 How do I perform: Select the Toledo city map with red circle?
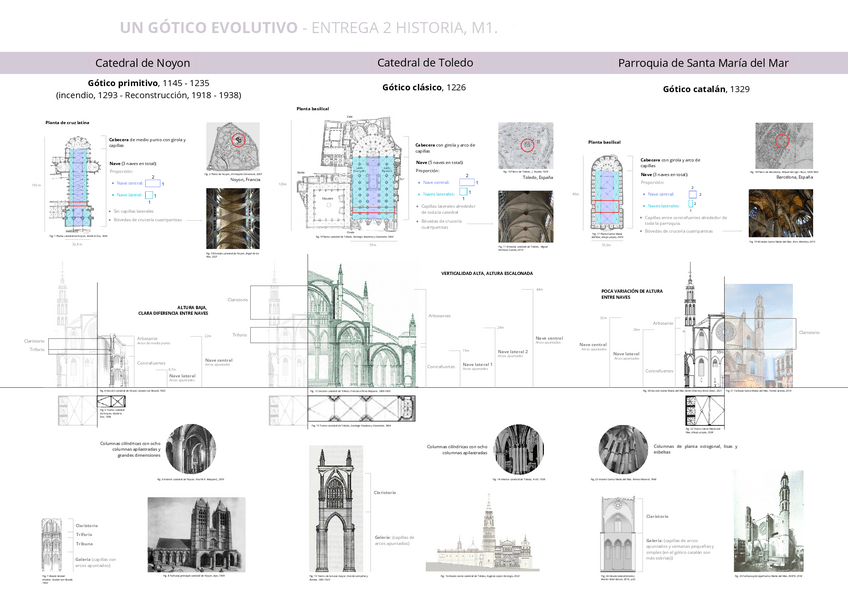tap(527, 144)
